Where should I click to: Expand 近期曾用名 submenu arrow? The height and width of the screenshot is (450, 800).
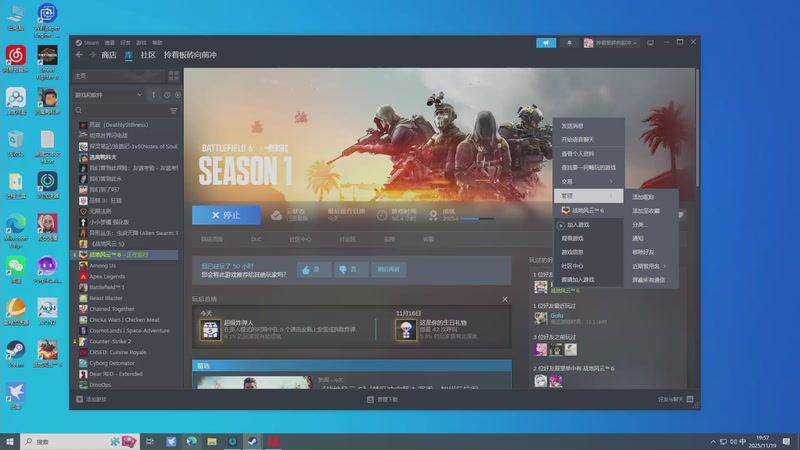tap(664, 266)
